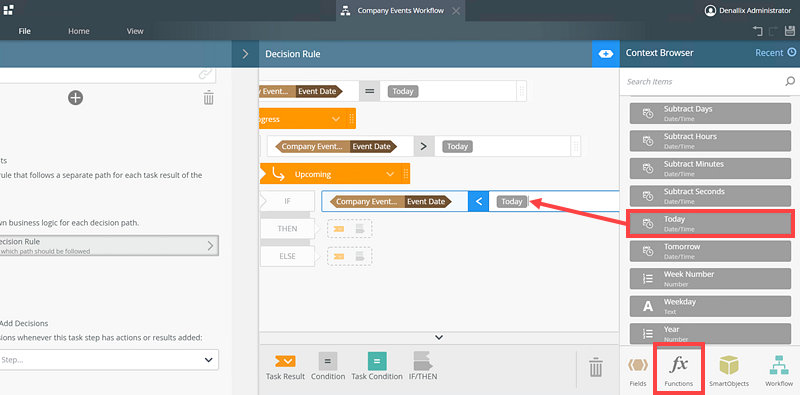Select the Tomorrow date function

[x=710, y=251]
